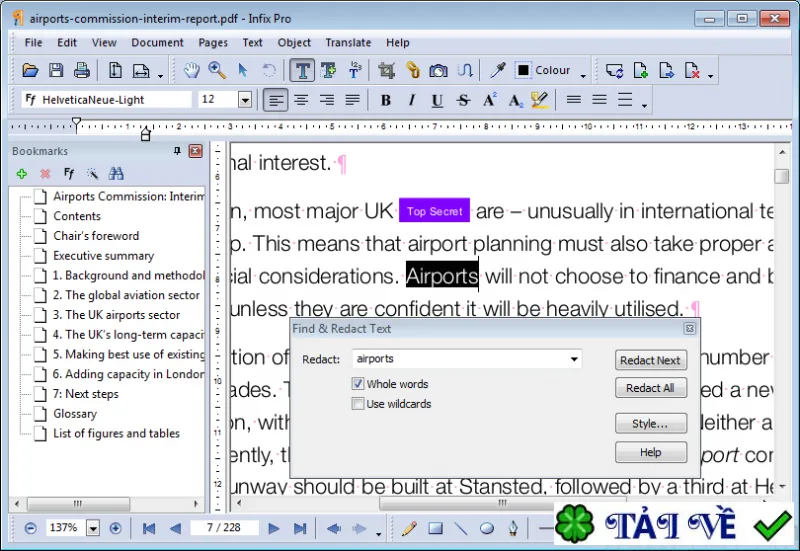Click the Redact All button

tap(651, 388)
